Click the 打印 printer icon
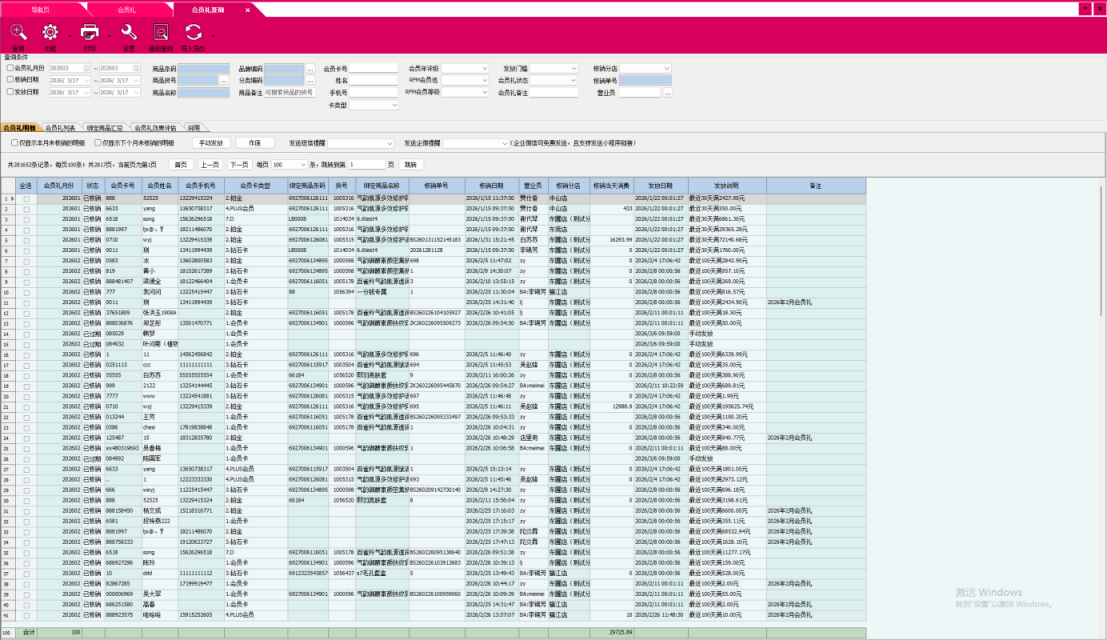Viewport: 1107px width, 640px height. point(90,34)
